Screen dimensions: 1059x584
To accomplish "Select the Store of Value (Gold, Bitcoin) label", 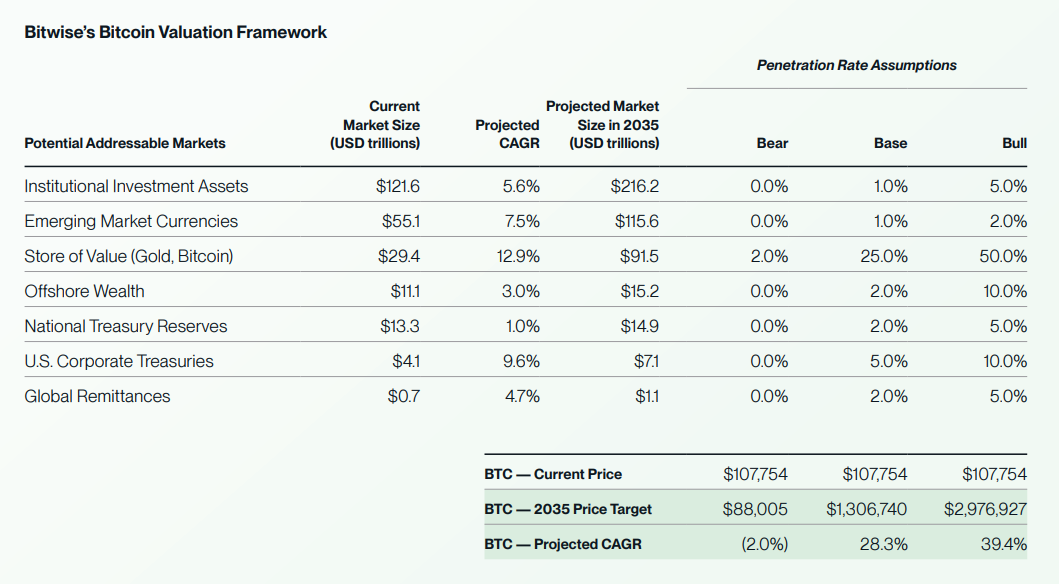I will 129,256.
